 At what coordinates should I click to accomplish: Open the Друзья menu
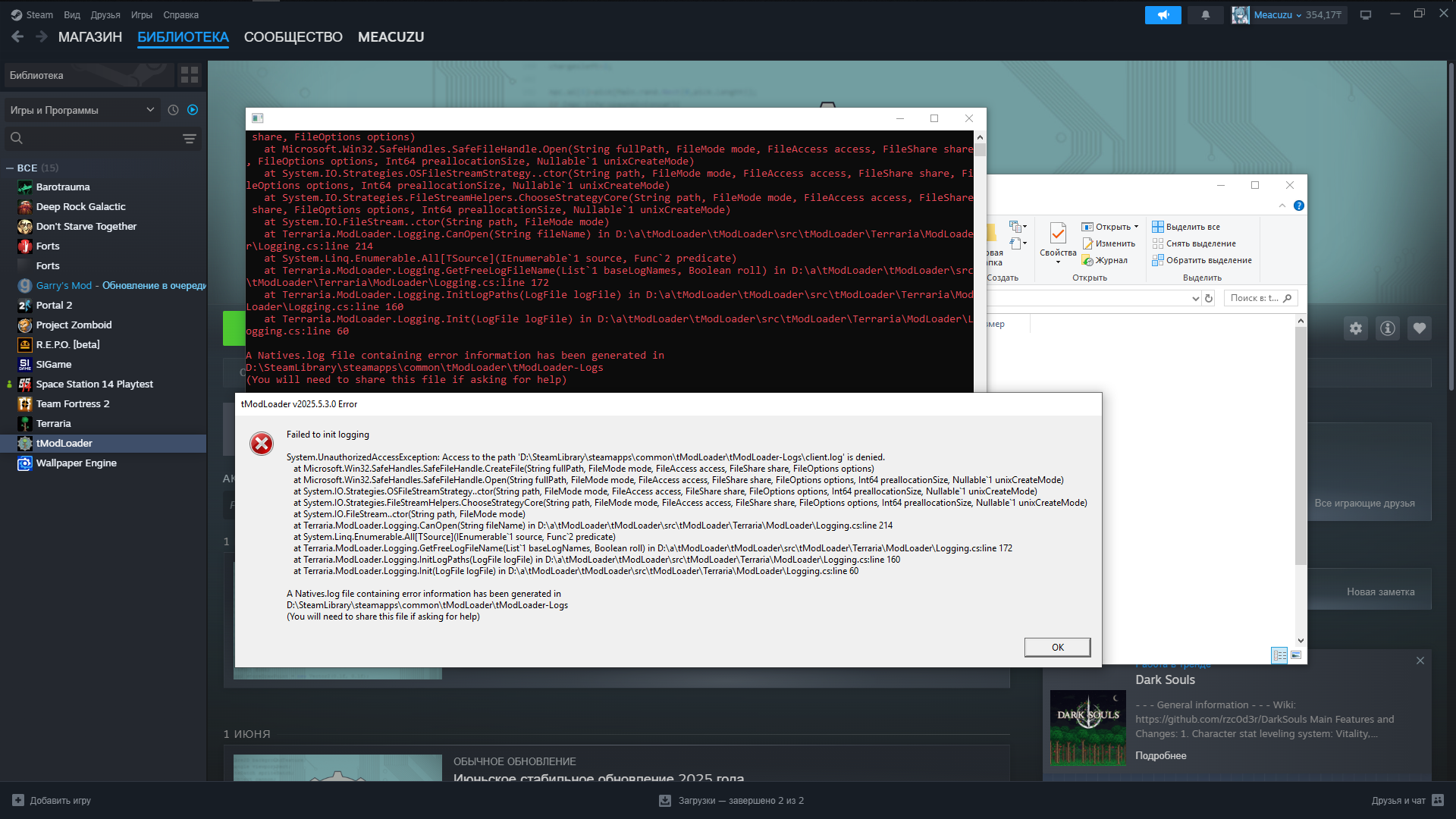tap(105, 14)
